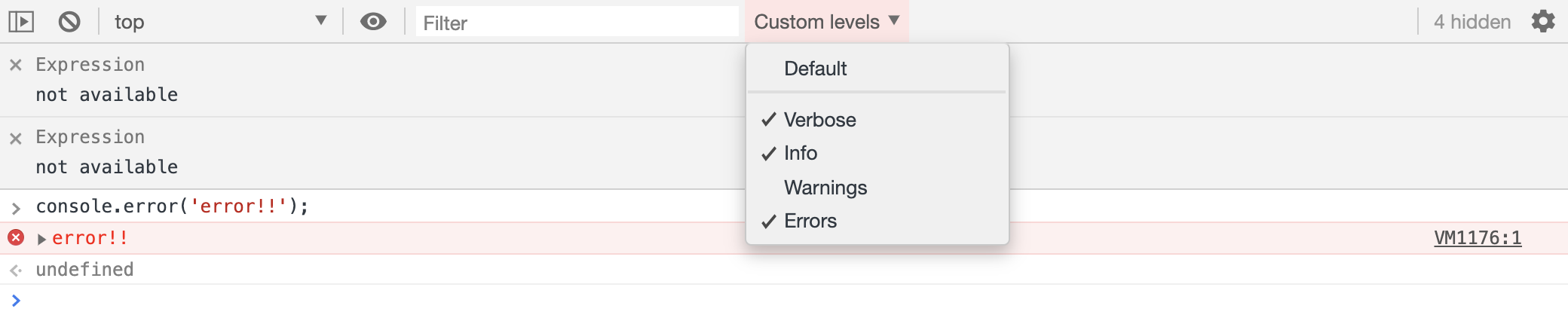
Task: Click the blue console input prompt
Action: click(17, 301)
